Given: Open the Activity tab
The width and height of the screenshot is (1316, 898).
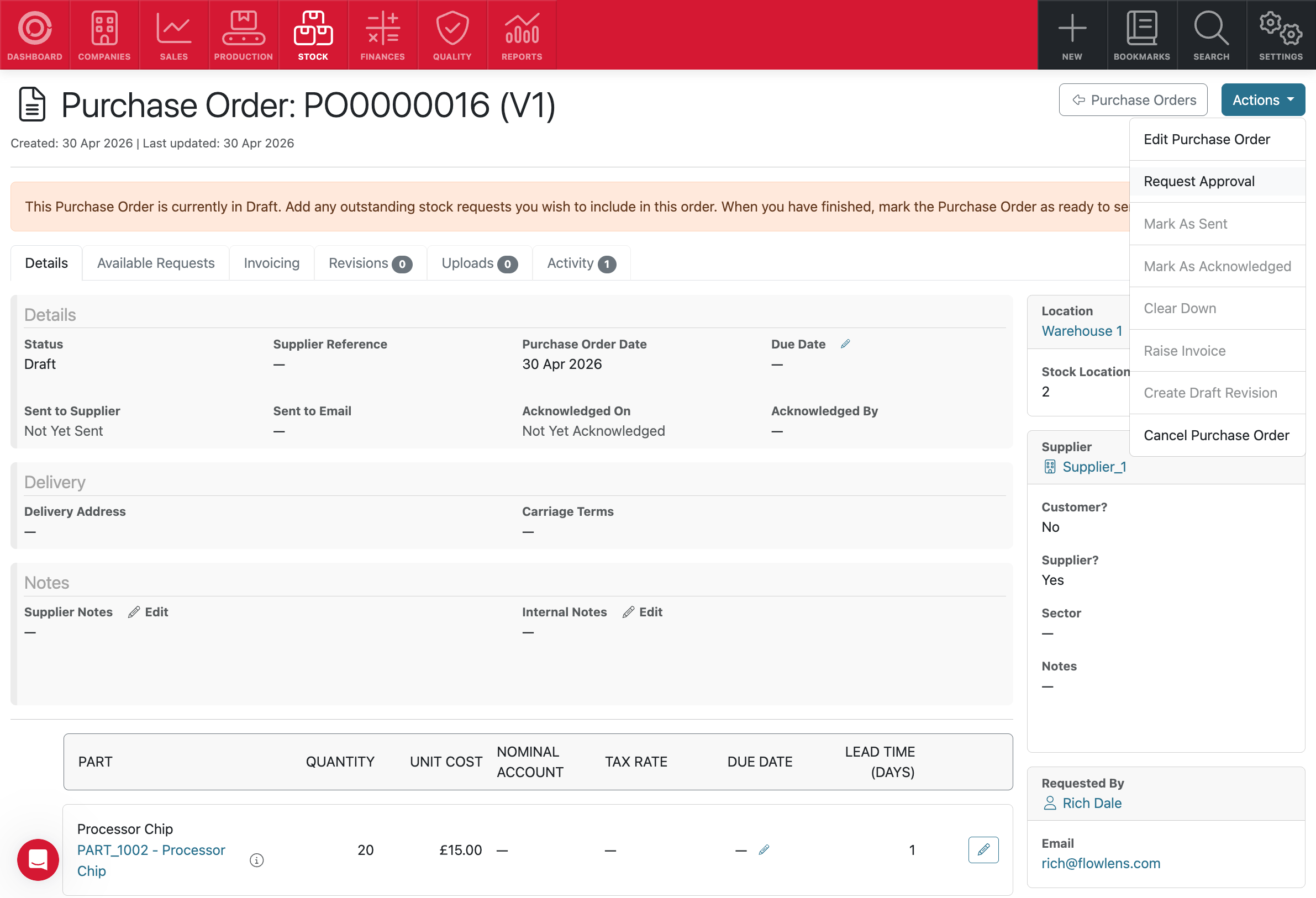Looking at the screenshot, I should pyautogui.click(x=582, y=263).
